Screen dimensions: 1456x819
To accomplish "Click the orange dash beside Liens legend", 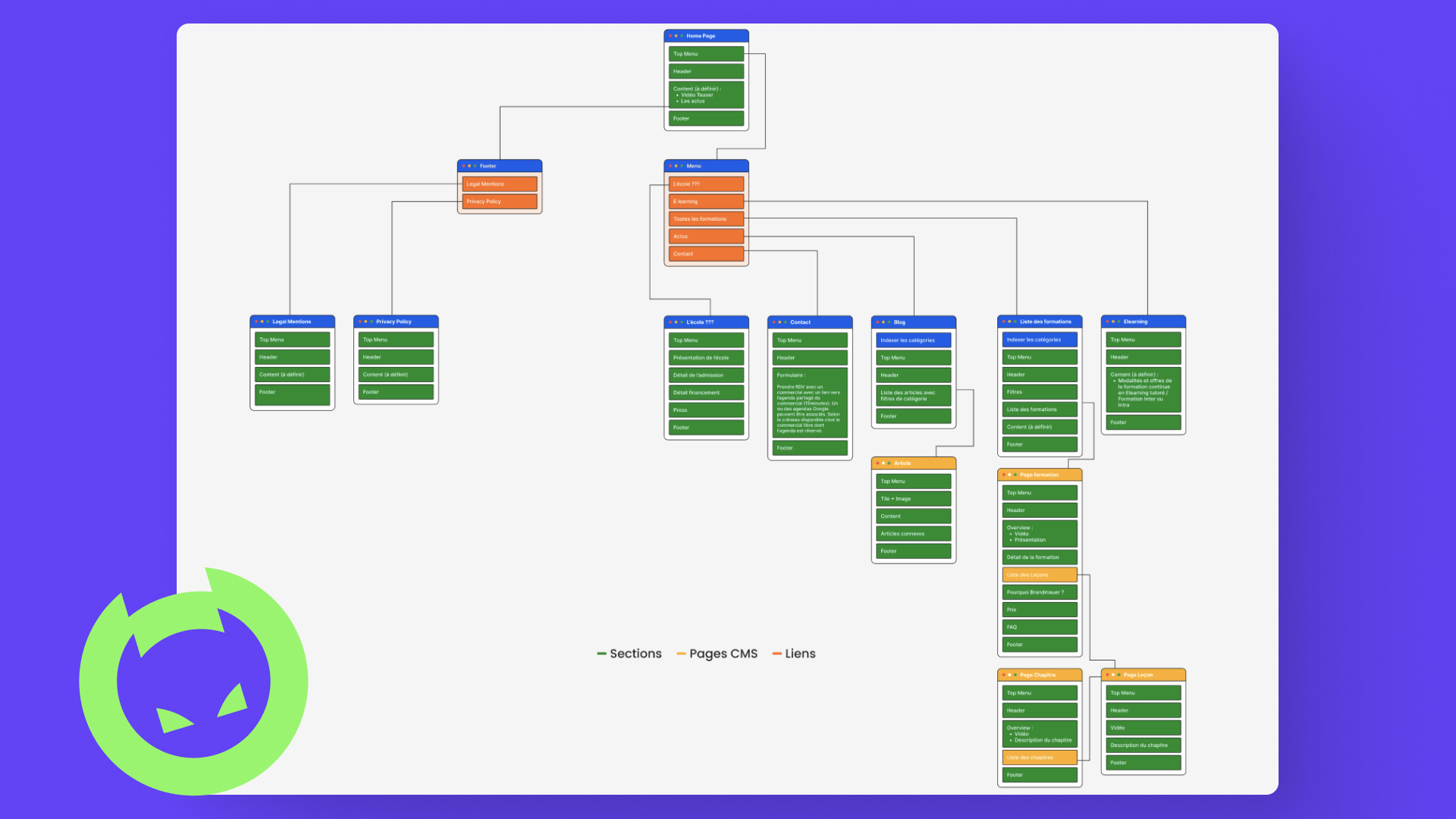I will [x=777, y=654].
